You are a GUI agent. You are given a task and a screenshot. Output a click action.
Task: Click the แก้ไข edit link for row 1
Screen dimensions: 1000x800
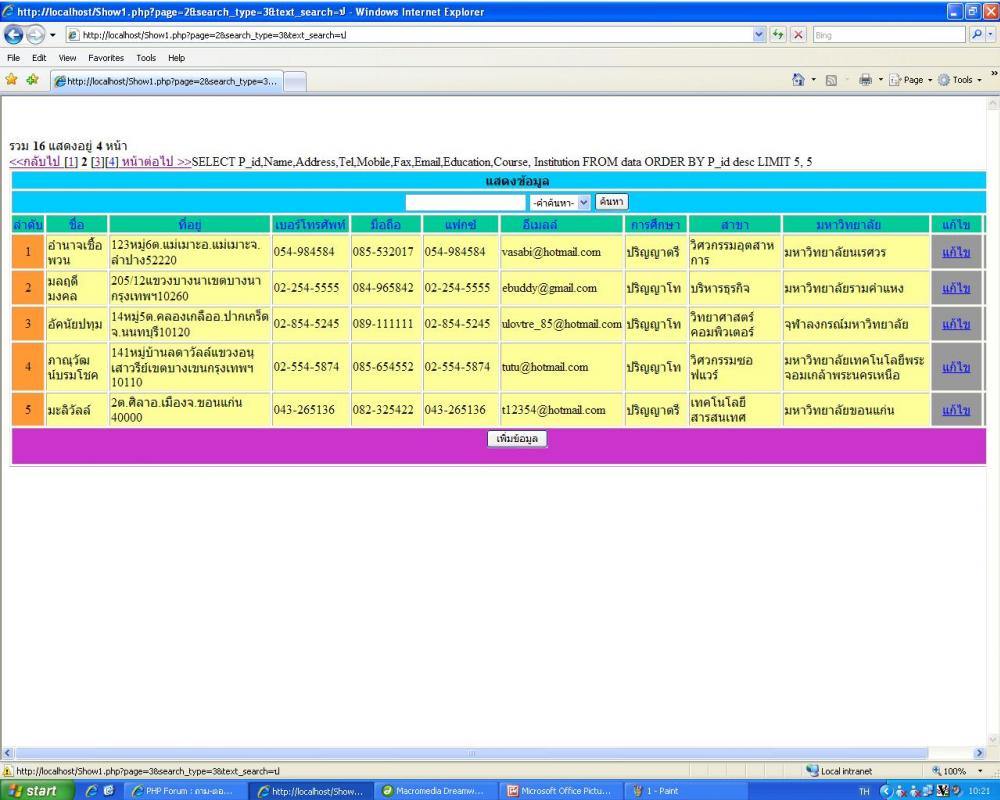coord(956,252)
